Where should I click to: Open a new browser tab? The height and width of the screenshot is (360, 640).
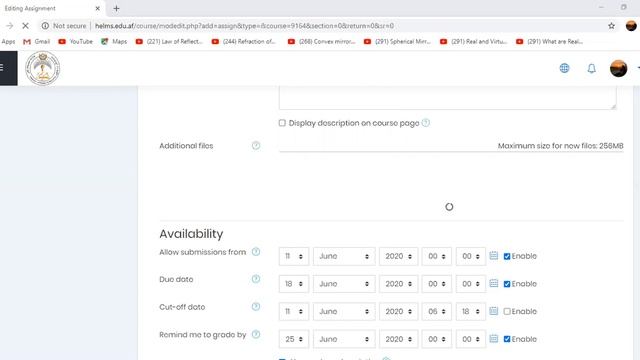tap(116, 8)
